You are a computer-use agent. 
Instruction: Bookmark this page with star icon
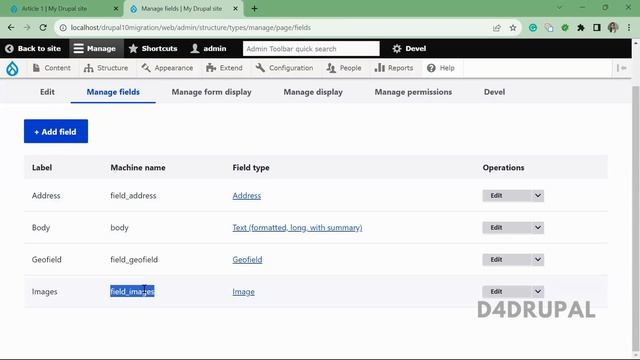point(513,28)
